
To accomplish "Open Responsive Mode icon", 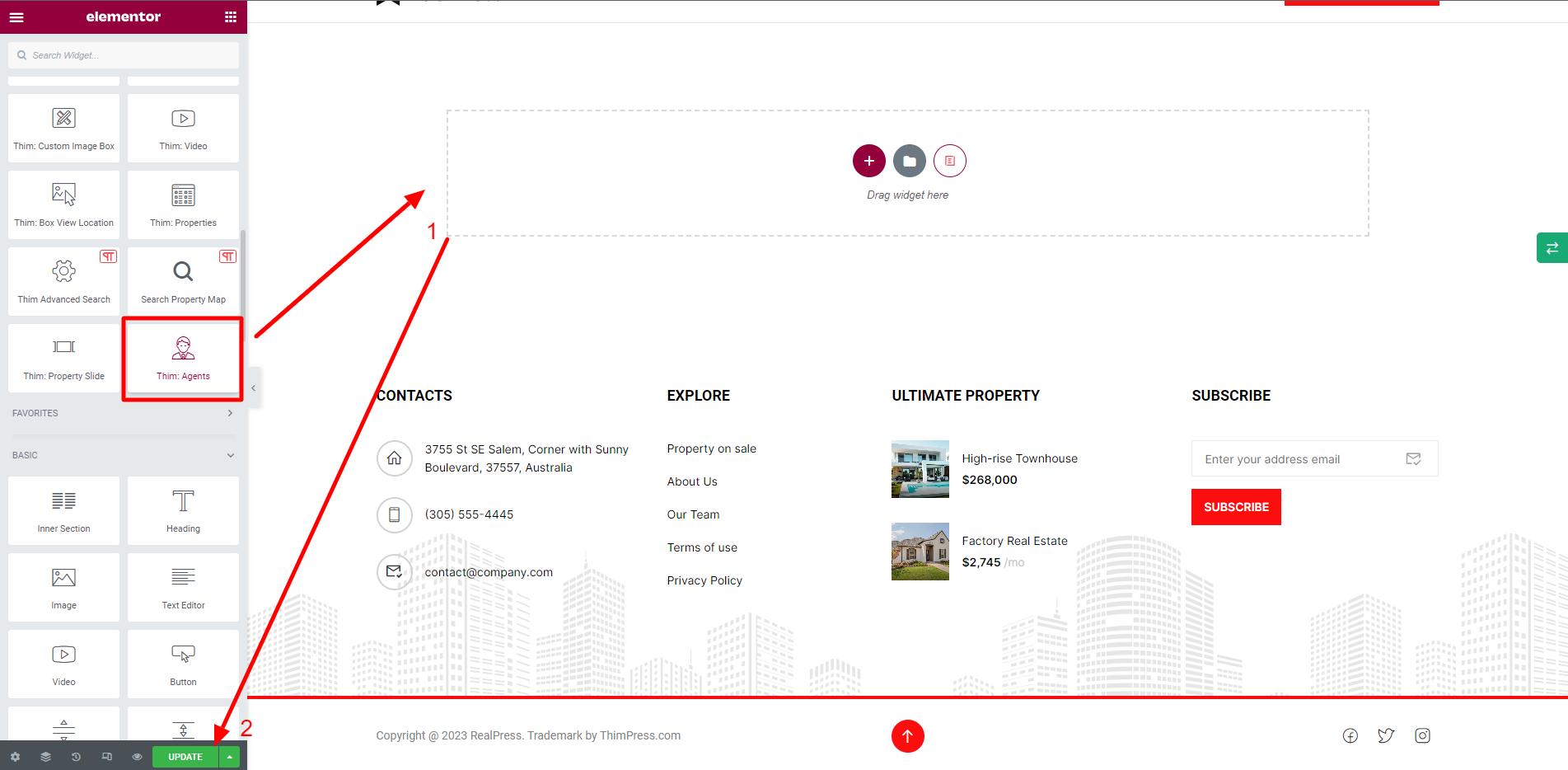I will click(x=106, y=757).
